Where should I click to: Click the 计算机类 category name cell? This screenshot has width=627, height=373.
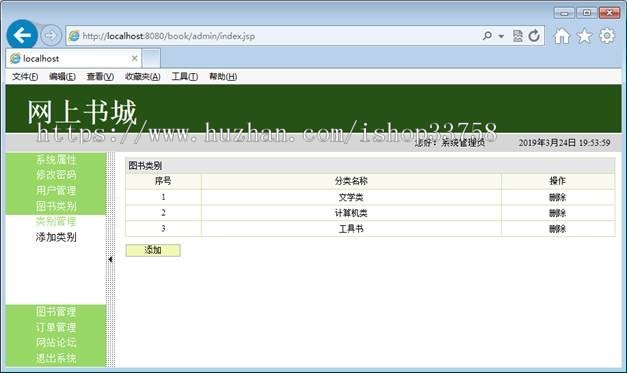pyautogui.click(x=351, y=213)
